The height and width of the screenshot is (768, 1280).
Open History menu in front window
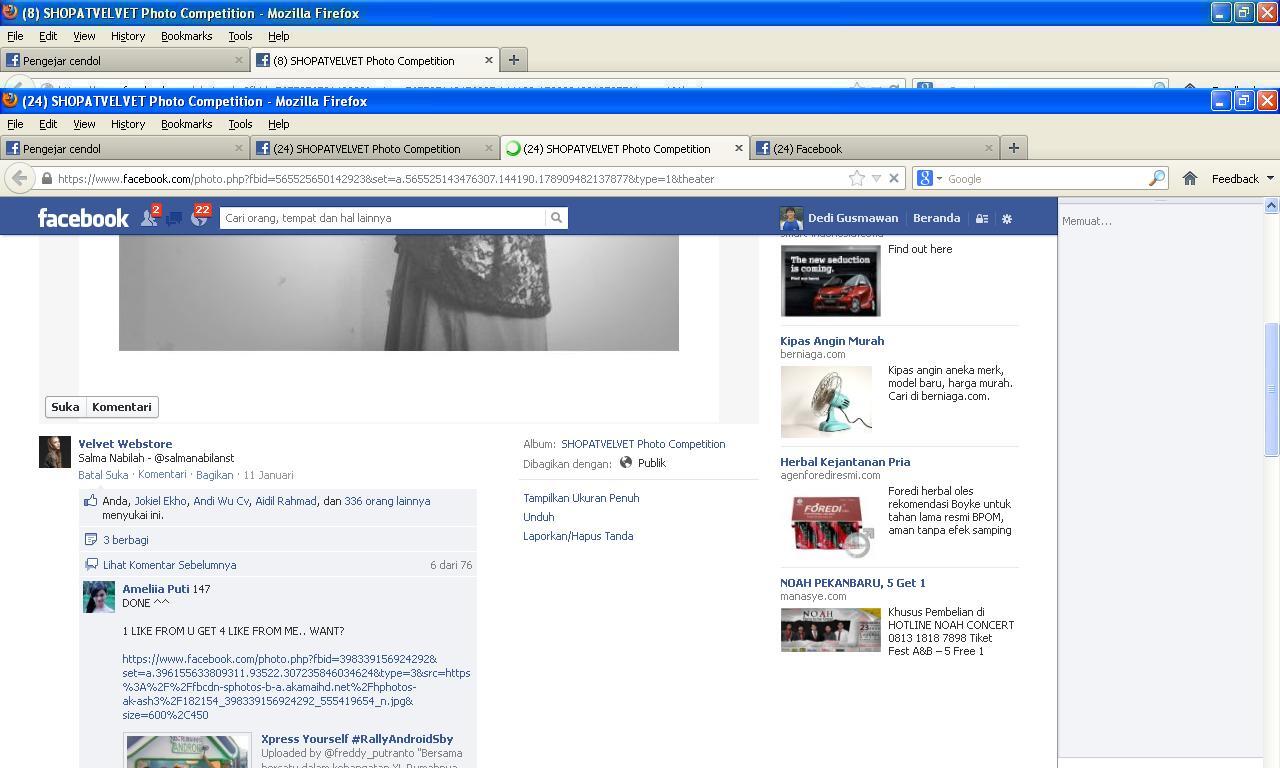128,124
